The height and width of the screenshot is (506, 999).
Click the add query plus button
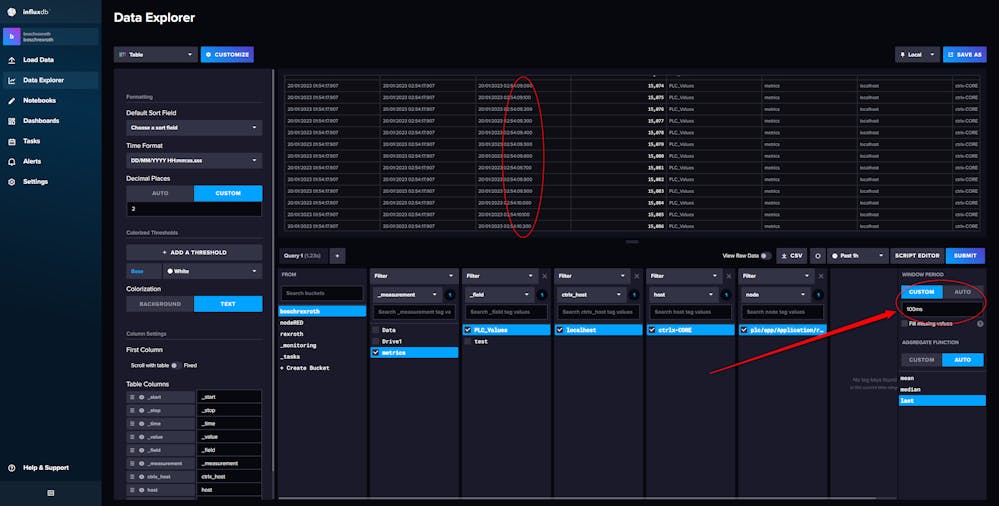(x=337, y=256)
